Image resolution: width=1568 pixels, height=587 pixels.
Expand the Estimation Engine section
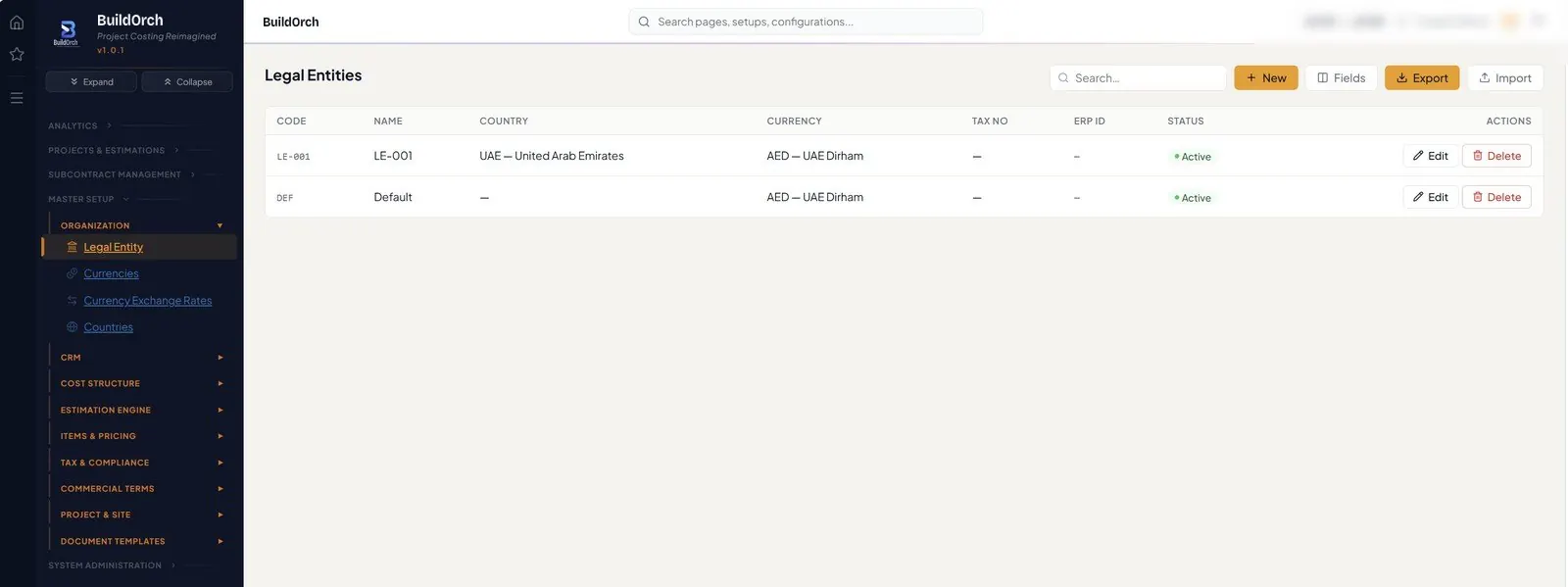pos(142,410)
